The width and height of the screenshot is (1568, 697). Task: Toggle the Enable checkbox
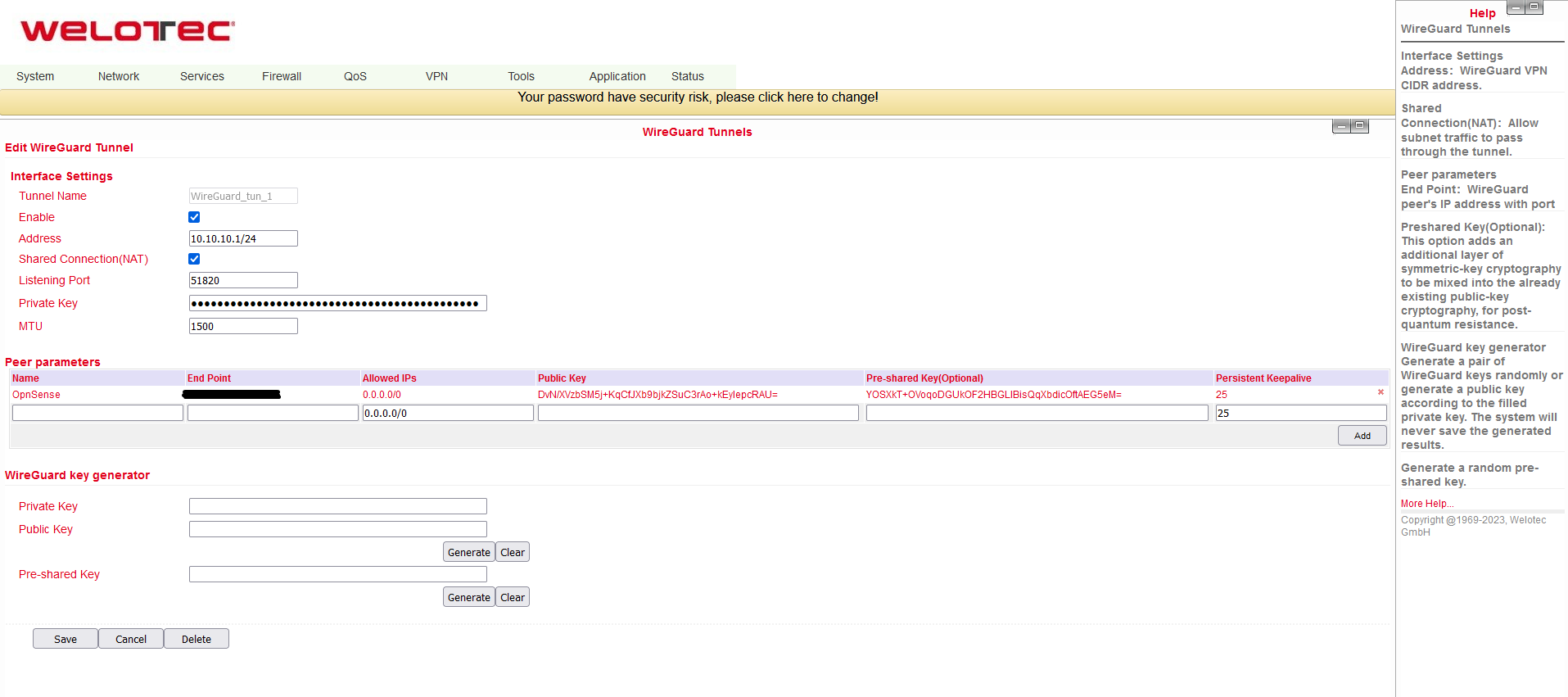[x=194, y=217]
